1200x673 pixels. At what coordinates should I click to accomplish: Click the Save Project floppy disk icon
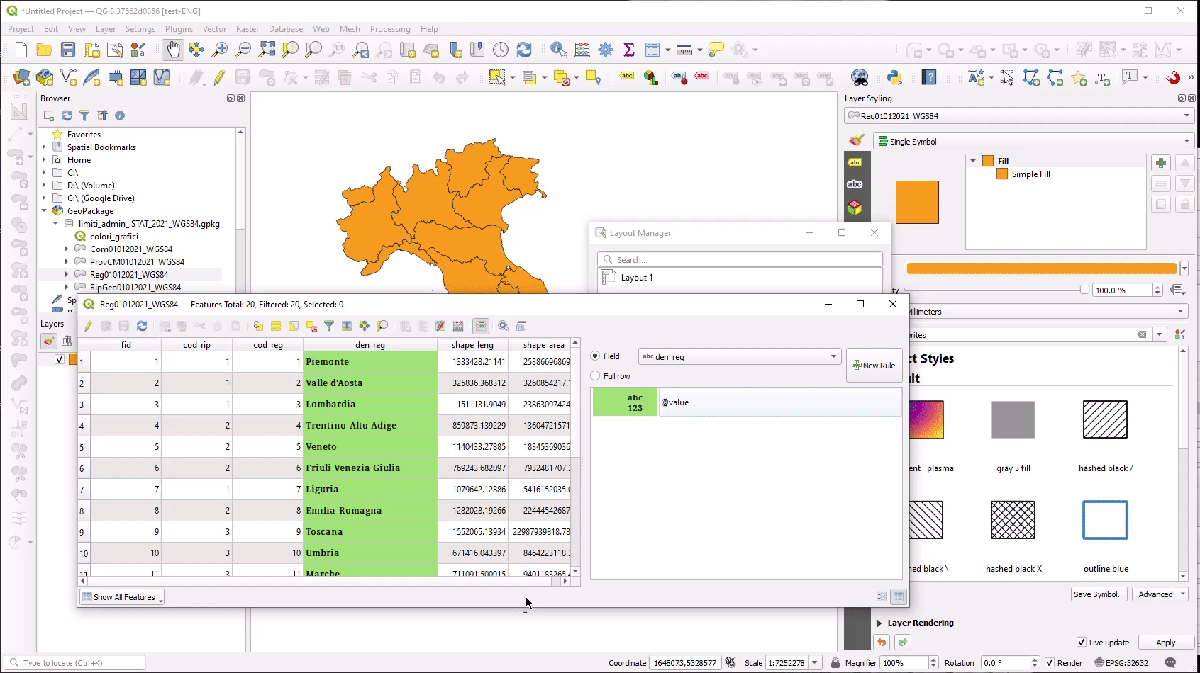pyautogui.click(x=68, y=49)
